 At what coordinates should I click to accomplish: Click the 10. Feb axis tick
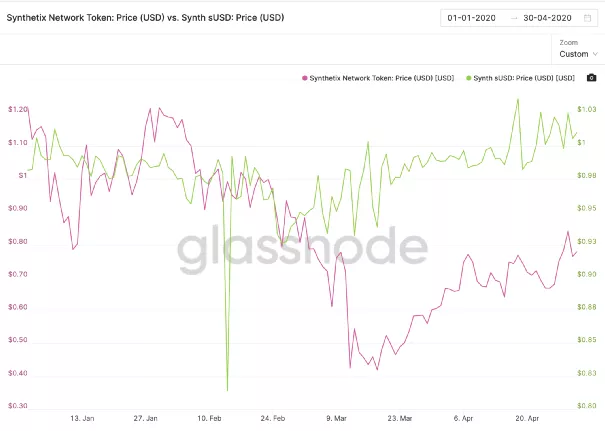click(210, 419)
